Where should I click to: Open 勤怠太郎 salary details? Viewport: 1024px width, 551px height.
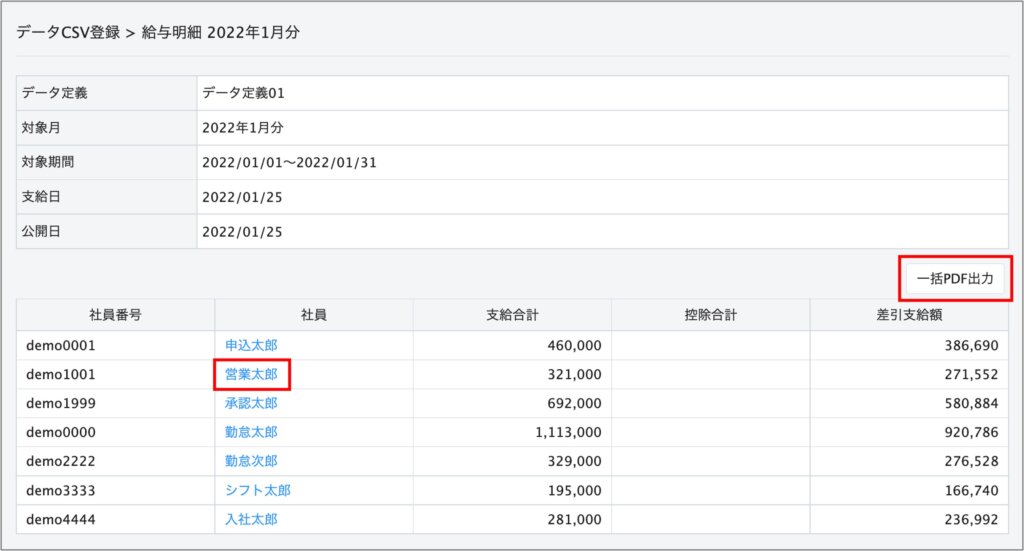pos(251,432)
